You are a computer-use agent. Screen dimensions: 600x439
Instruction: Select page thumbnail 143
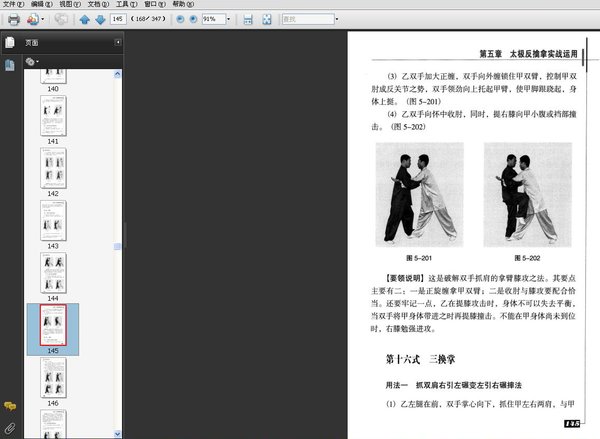click(53, 220)
